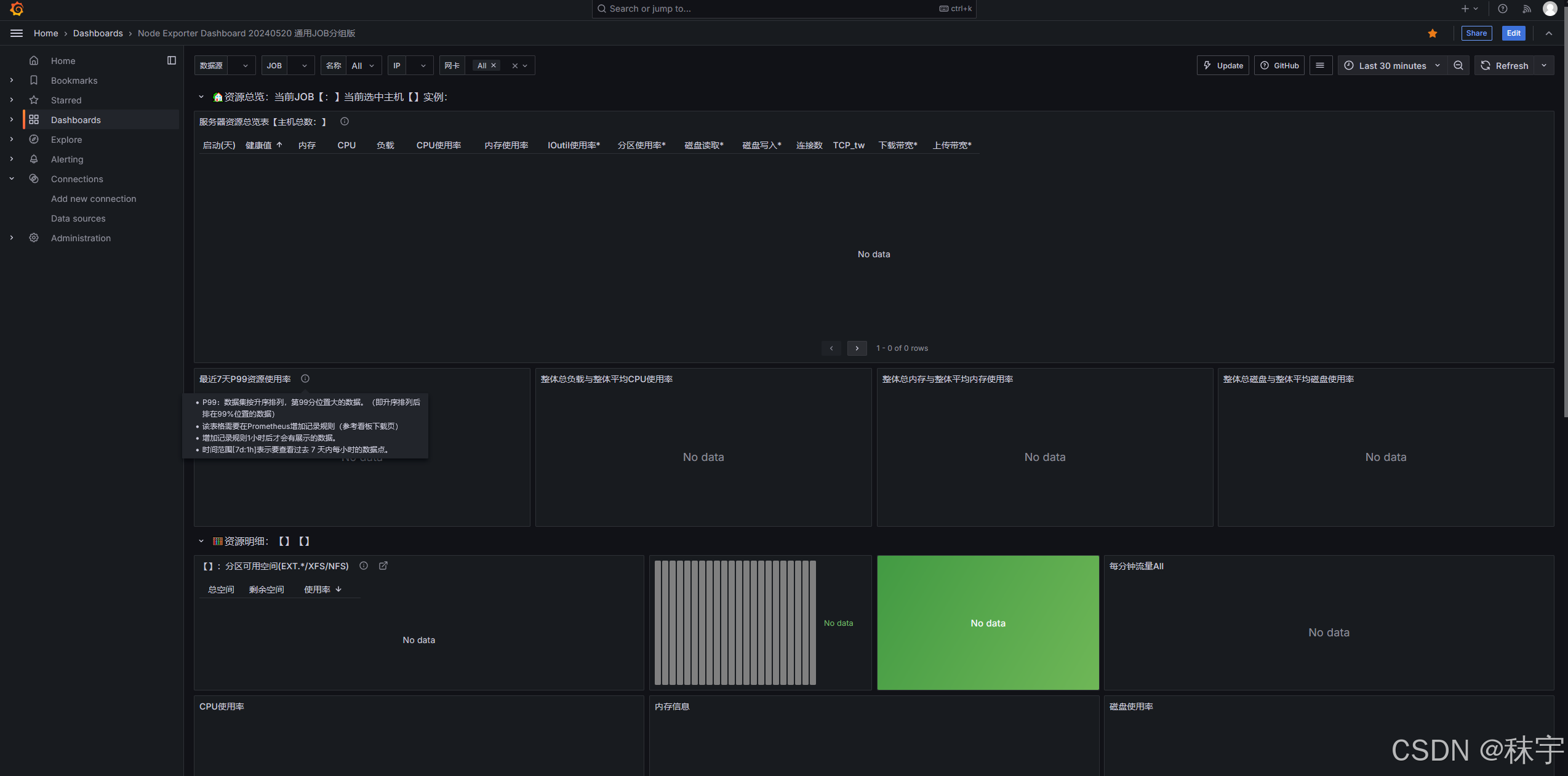The height and width of the screenshot is (776, 1568).
Task: Unstar dashboard via star icon
Action: tap(1433, 33)
